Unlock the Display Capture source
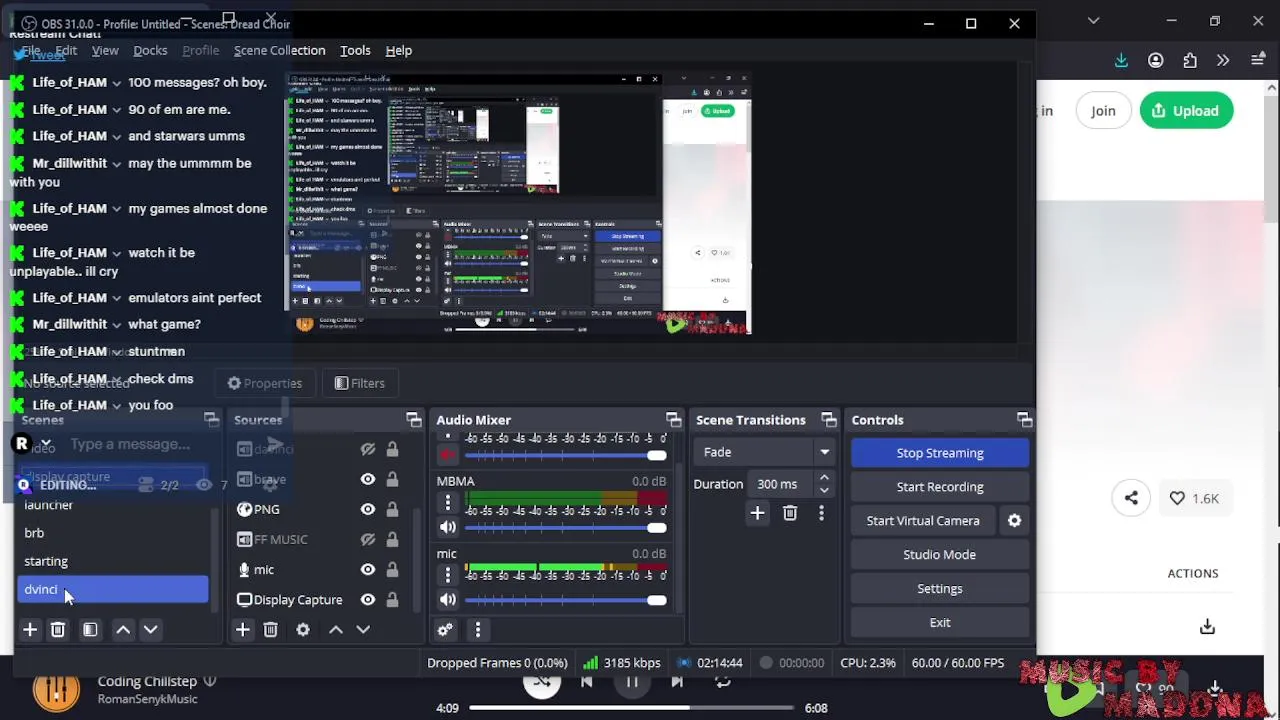This screenshot has width=1280, height=720. pyautogui.click(x=392, y=600)
